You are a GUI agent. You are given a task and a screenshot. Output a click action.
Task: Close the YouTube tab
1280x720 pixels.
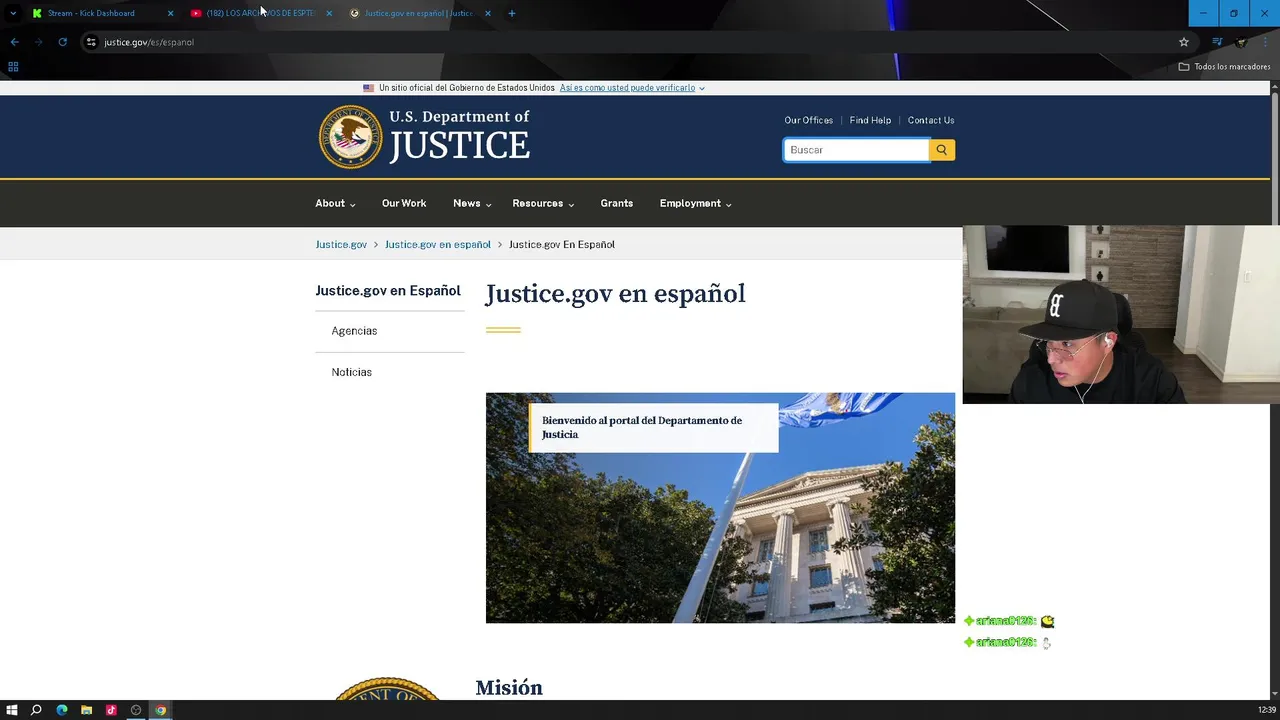(x=329, y=13)
